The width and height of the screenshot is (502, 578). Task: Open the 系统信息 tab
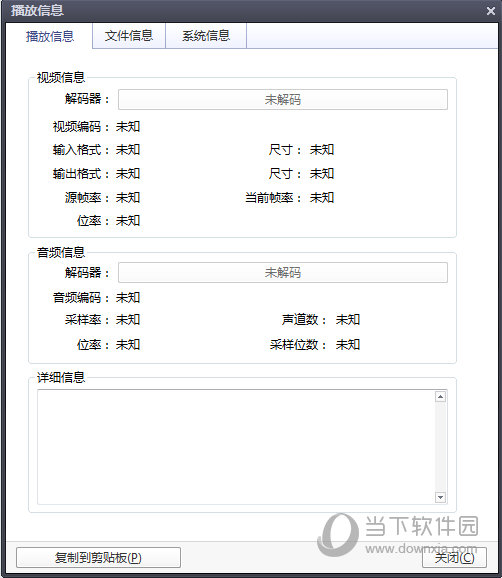(x=206, y=35)
